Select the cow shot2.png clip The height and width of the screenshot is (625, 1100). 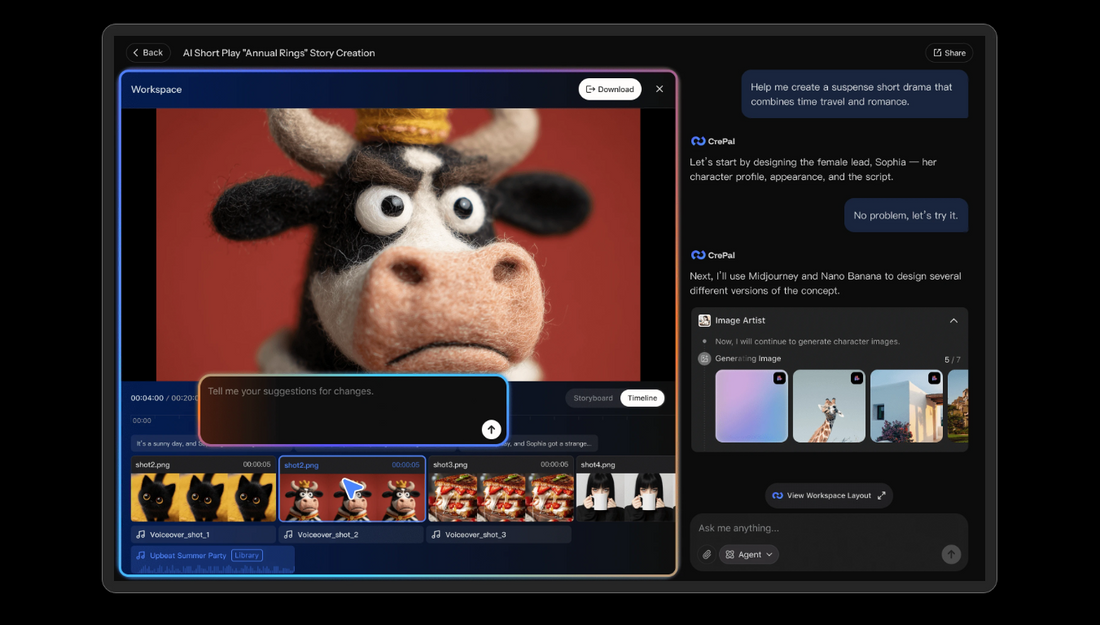pyautogui.click(x=352, y=489)
